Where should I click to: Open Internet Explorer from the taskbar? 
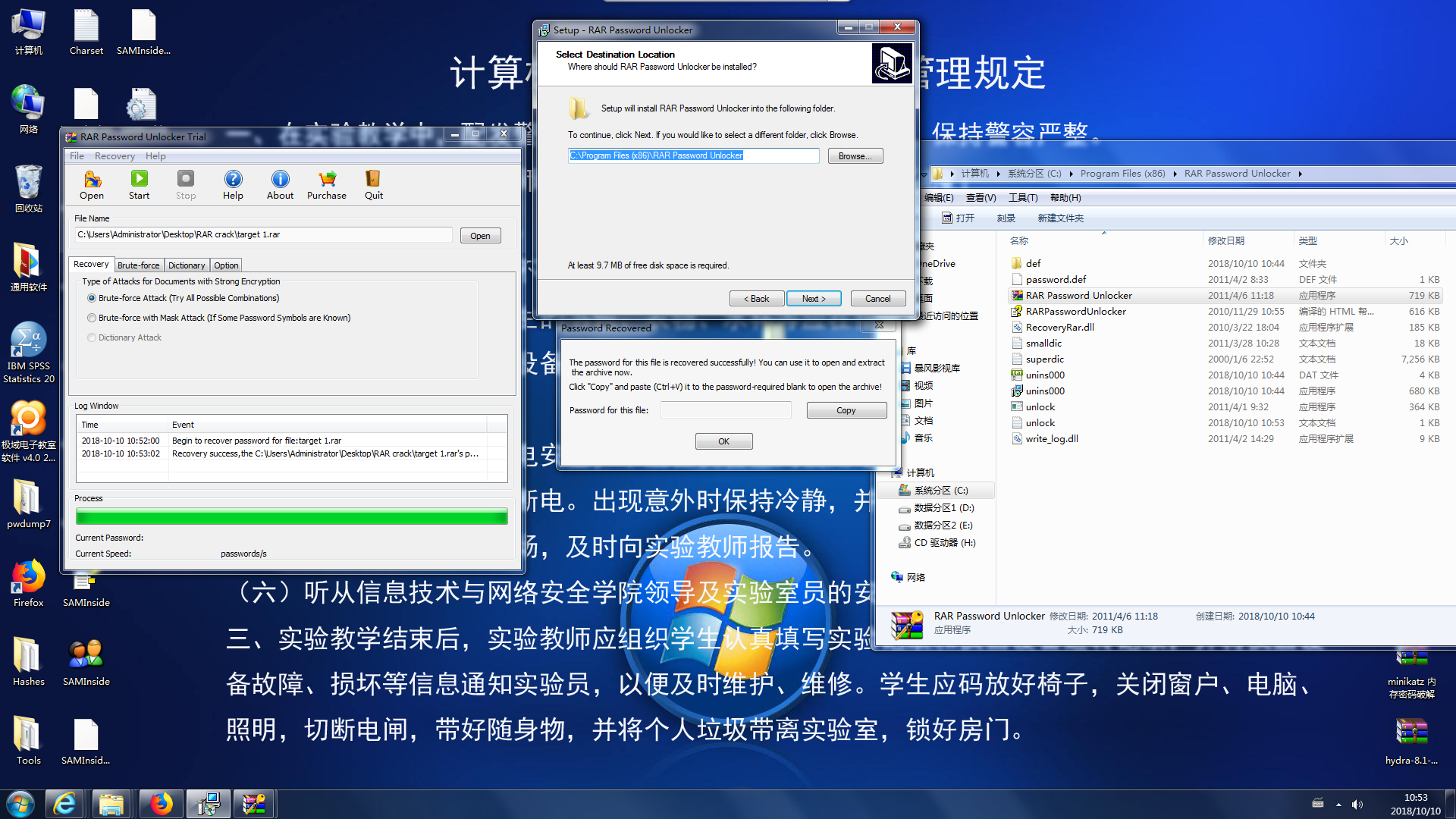pyautogui.click(x=65, y=804)
